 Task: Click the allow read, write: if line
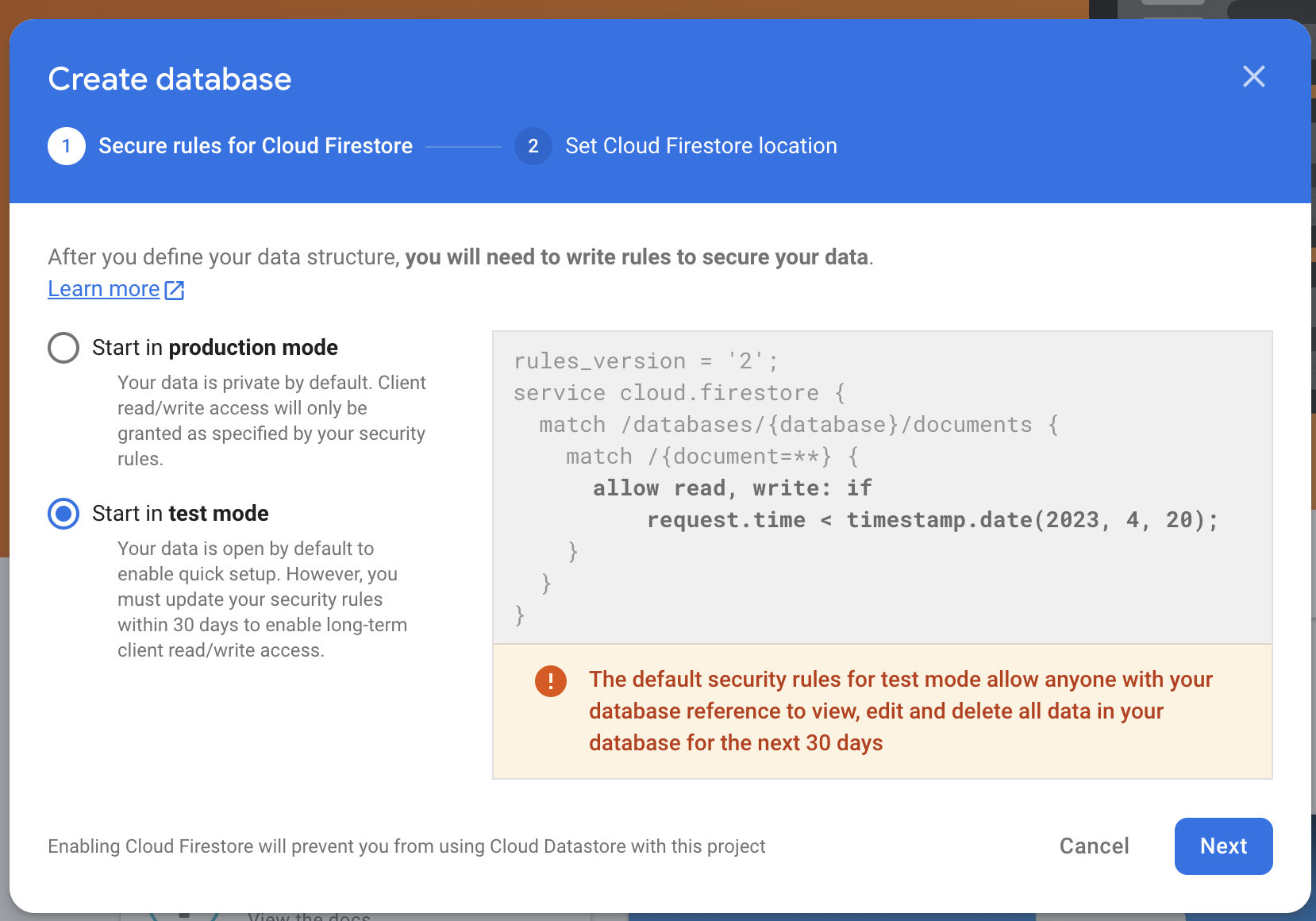733,488
